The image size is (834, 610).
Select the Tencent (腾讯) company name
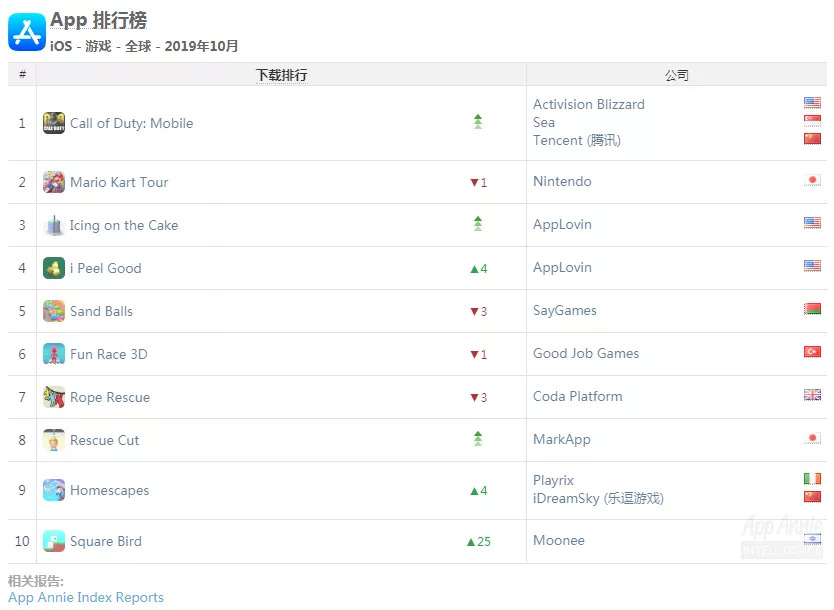pyautogui.click(x=576, y=140)
